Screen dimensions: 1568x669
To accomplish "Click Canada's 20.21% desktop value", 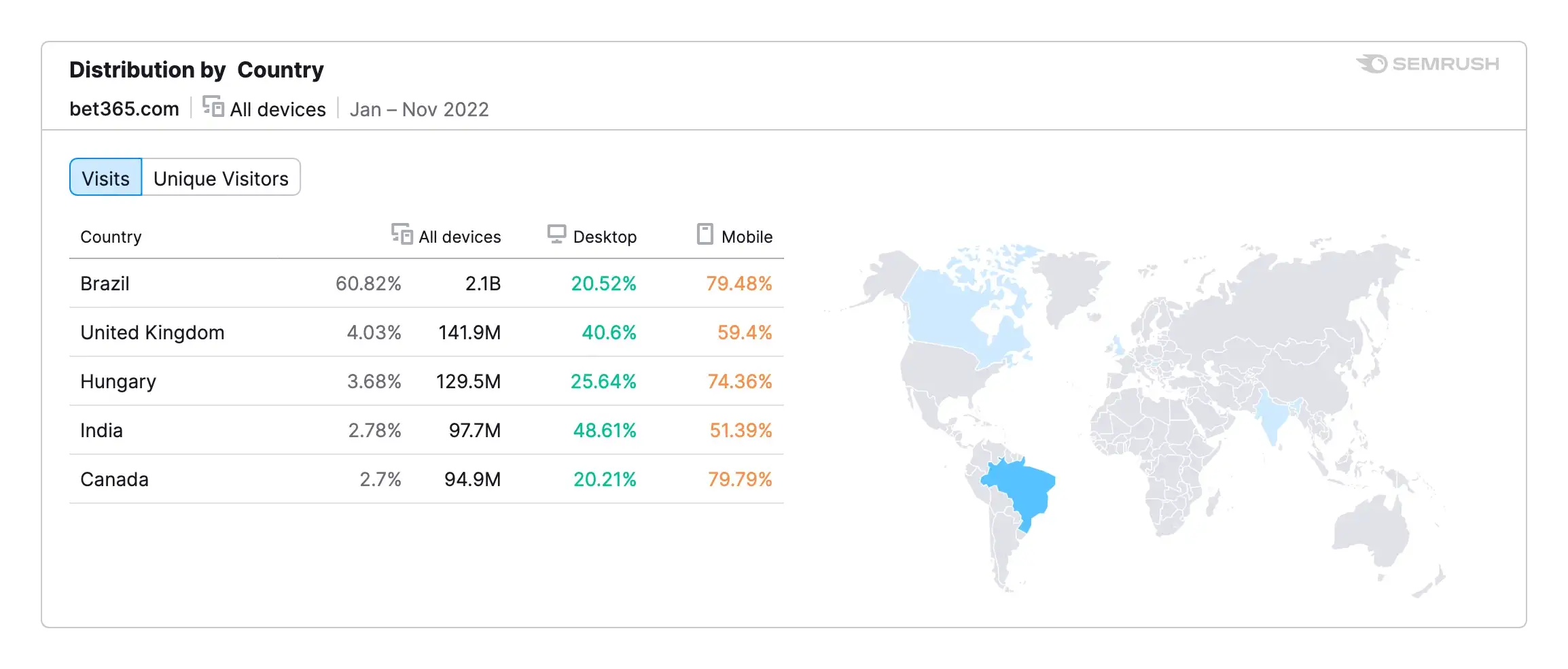I will pos(605,479).
